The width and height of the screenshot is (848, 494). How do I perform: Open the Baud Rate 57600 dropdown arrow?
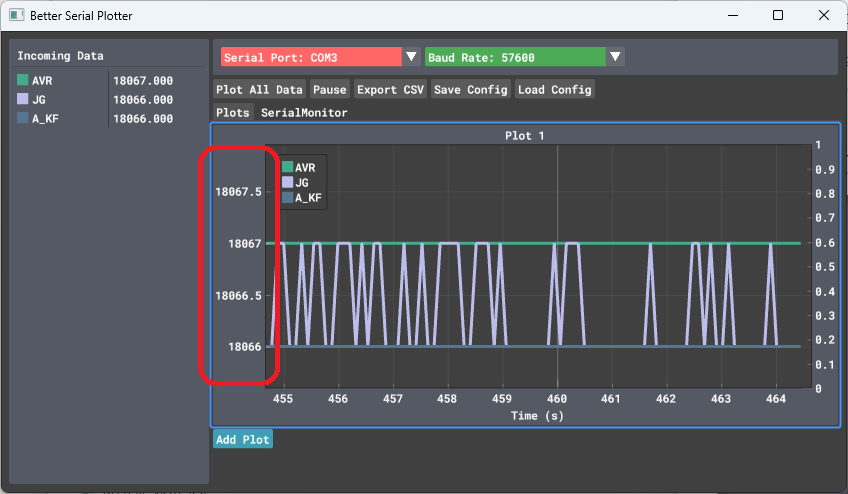[615, 57]
